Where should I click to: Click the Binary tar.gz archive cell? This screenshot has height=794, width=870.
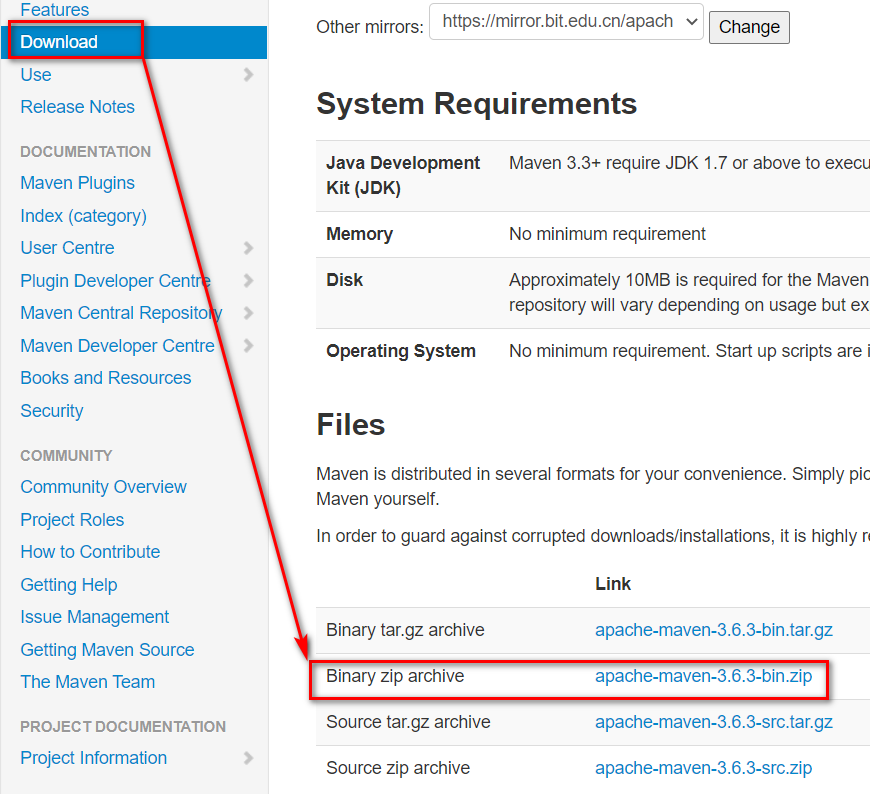[x=405, y=630]
